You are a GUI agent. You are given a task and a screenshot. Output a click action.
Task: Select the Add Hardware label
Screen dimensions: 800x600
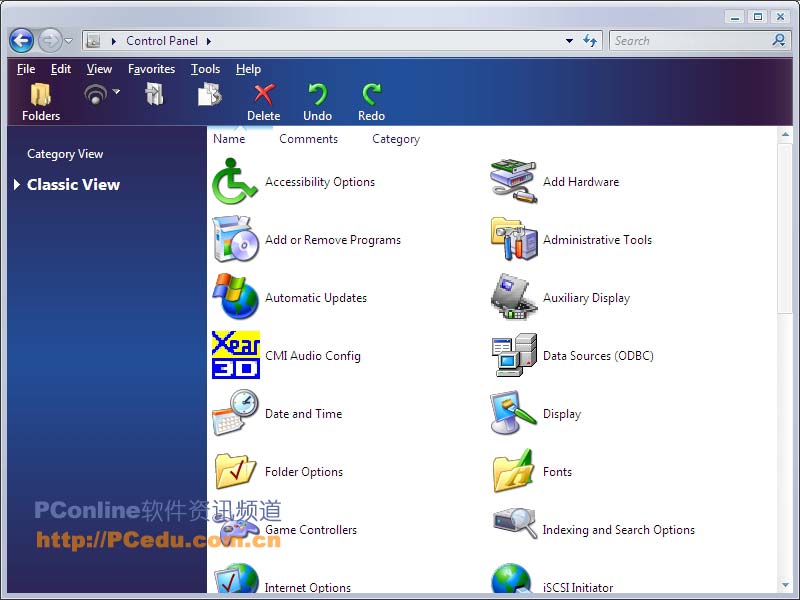coord(581,182)
